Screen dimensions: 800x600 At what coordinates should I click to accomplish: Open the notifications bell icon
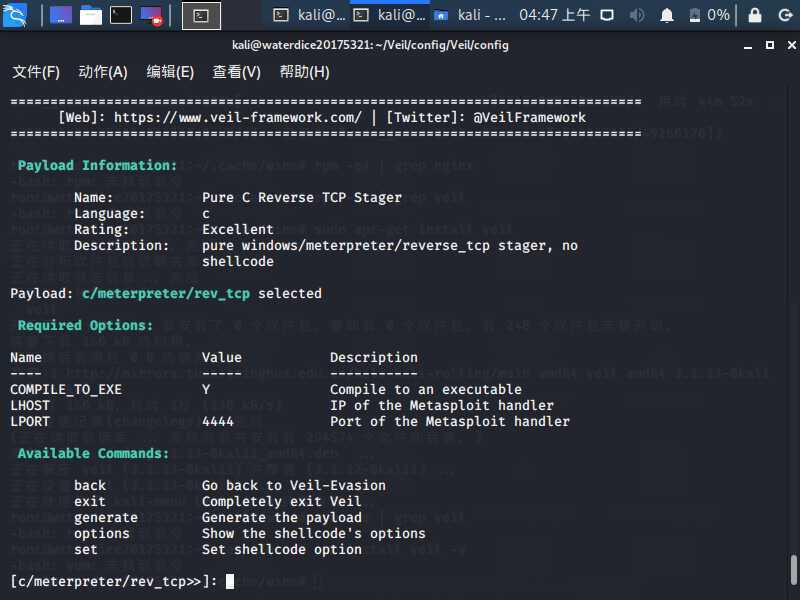(x=666, y=16)
